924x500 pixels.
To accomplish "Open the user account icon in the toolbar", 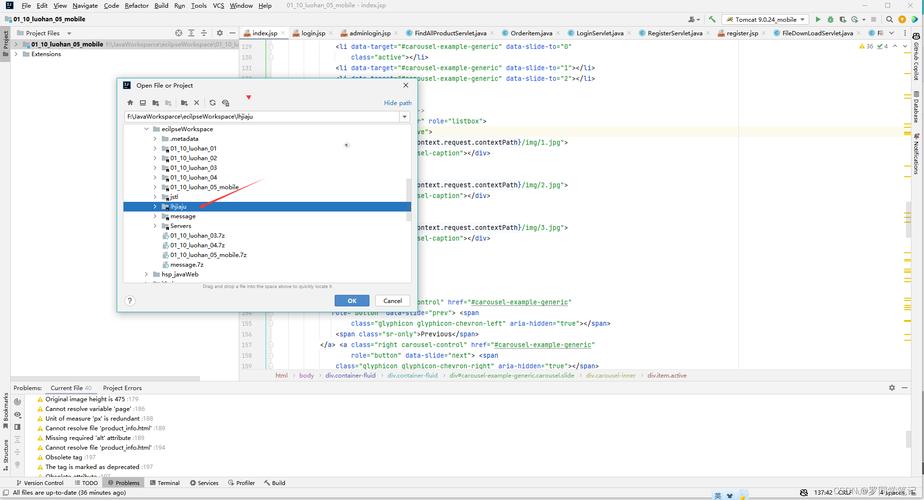I will [x=692, y=19].
